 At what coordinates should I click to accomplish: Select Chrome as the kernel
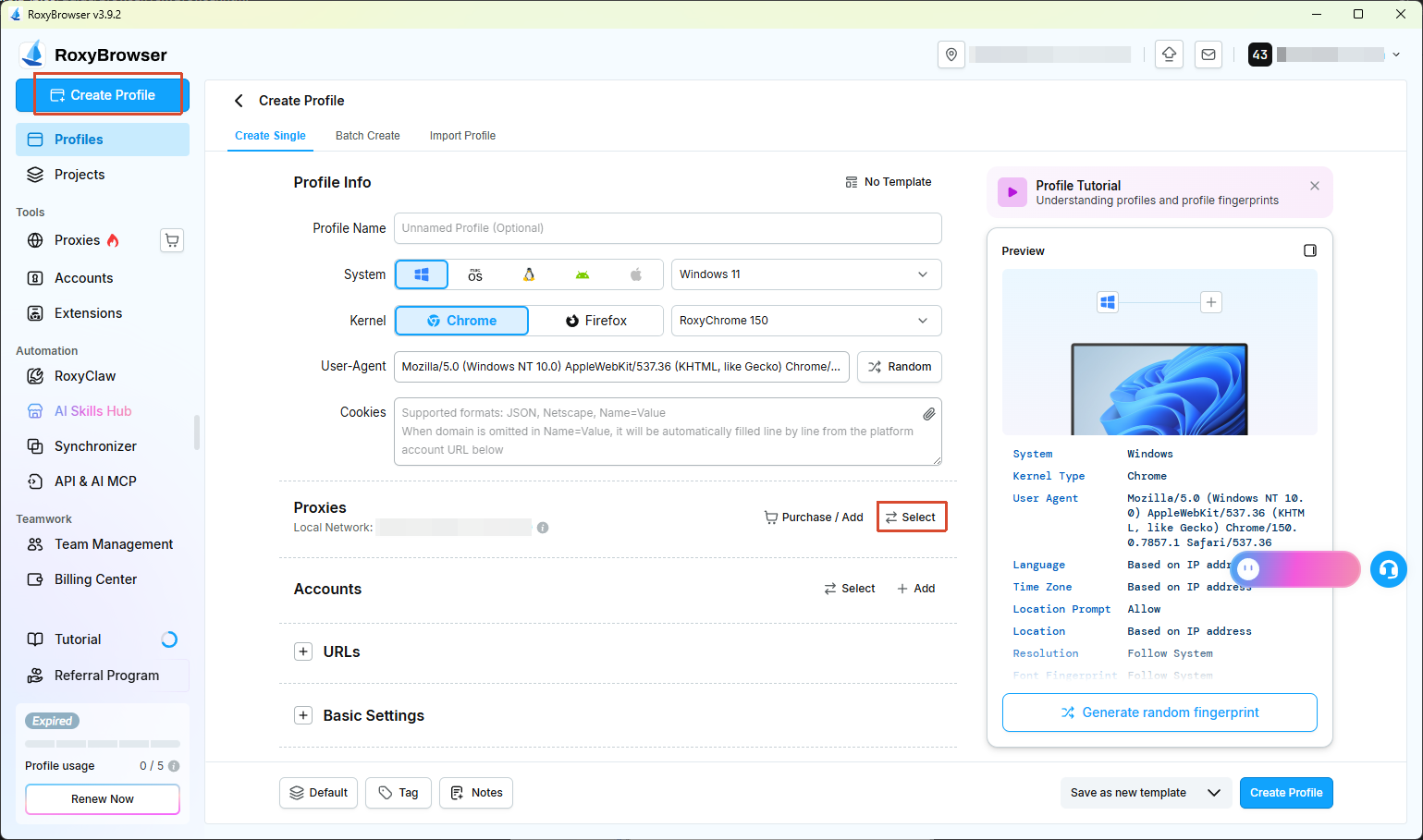pos(461,321)
